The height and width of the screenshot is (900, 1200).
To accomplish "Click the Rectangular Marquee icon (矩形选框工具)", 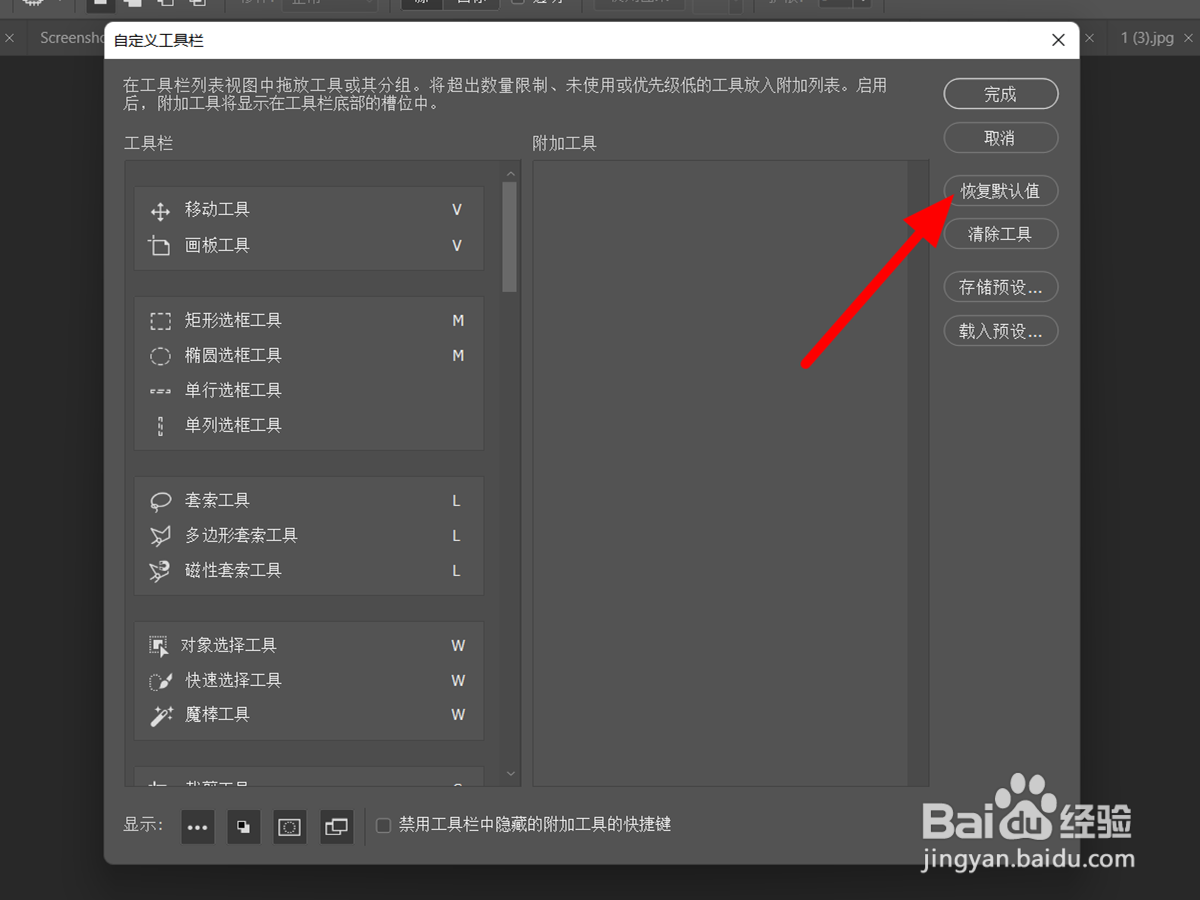I will [160, 321].
